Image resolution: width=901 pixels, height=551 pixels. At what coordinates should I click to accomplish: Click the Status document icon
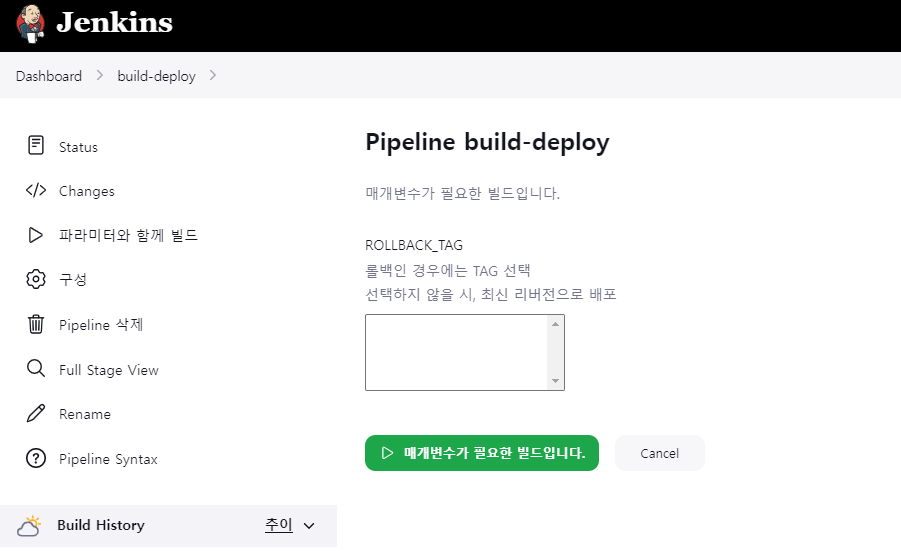point(36,145)
